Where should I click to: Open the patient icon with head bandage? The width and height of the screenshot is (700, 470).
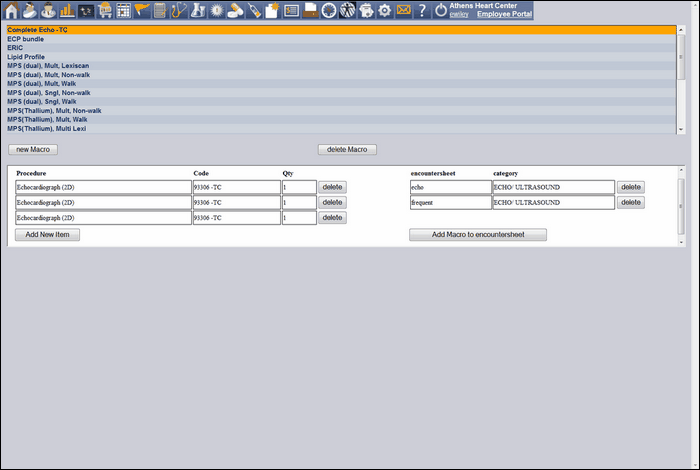(30, 10)
